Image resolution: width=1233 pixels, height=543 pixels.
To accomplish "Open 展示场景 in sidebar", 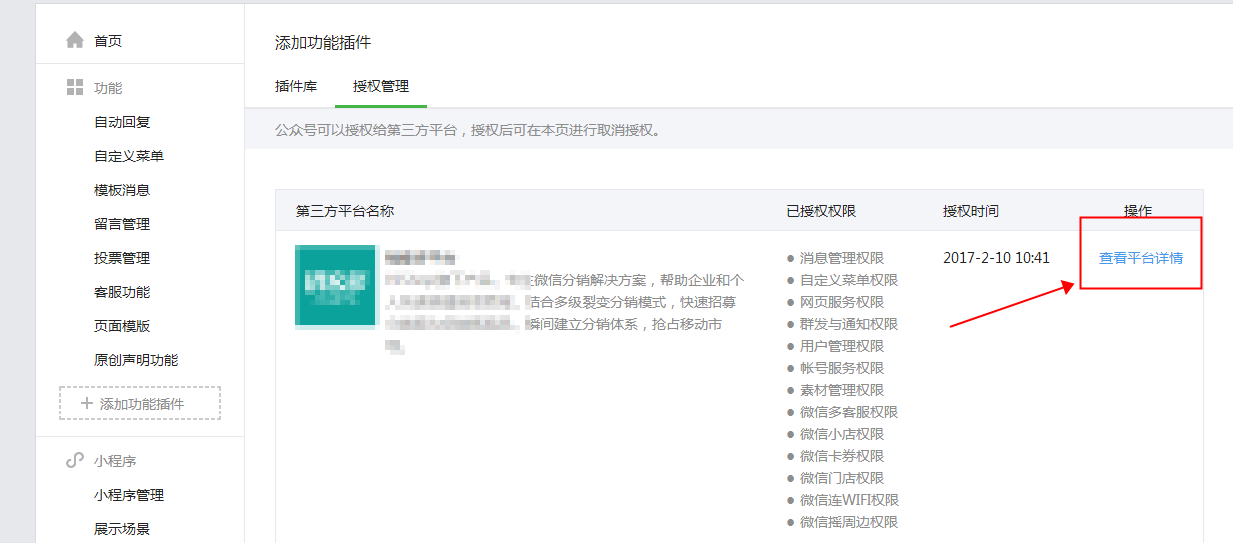I will point(122,529).
